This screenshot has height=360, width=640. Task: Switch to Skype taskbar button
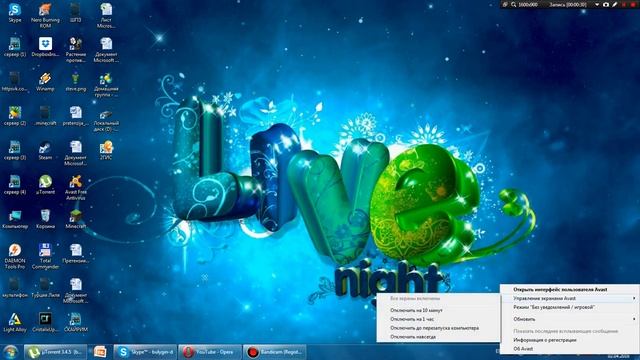click(x=145, y=352)
